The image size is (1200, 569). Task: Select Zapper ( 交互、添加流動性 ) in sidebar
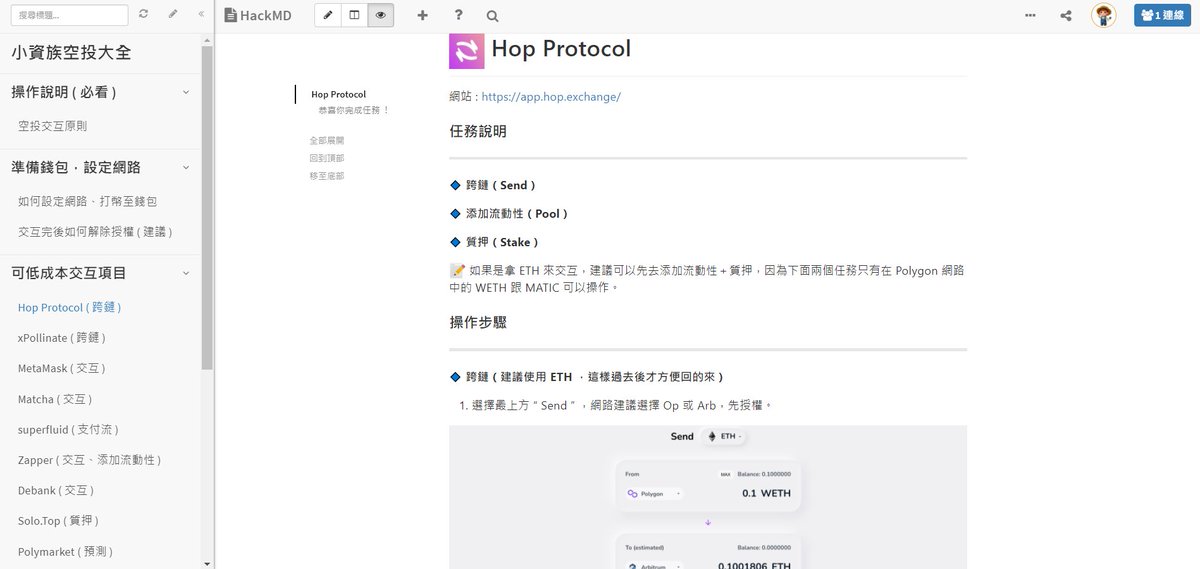[x=89, y=460]
